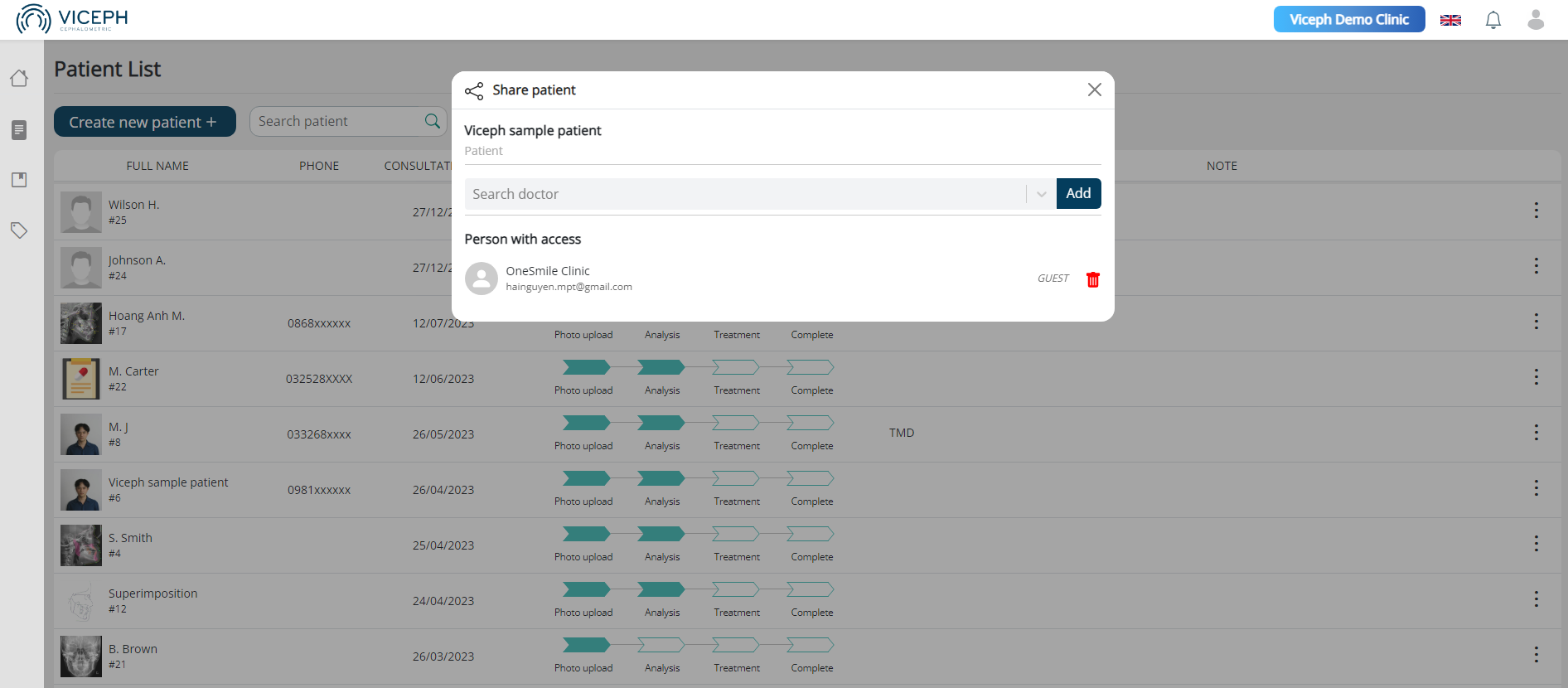Expand the Search doctor dropdown arrow

pyautogui.click(x=1041, y=194)
